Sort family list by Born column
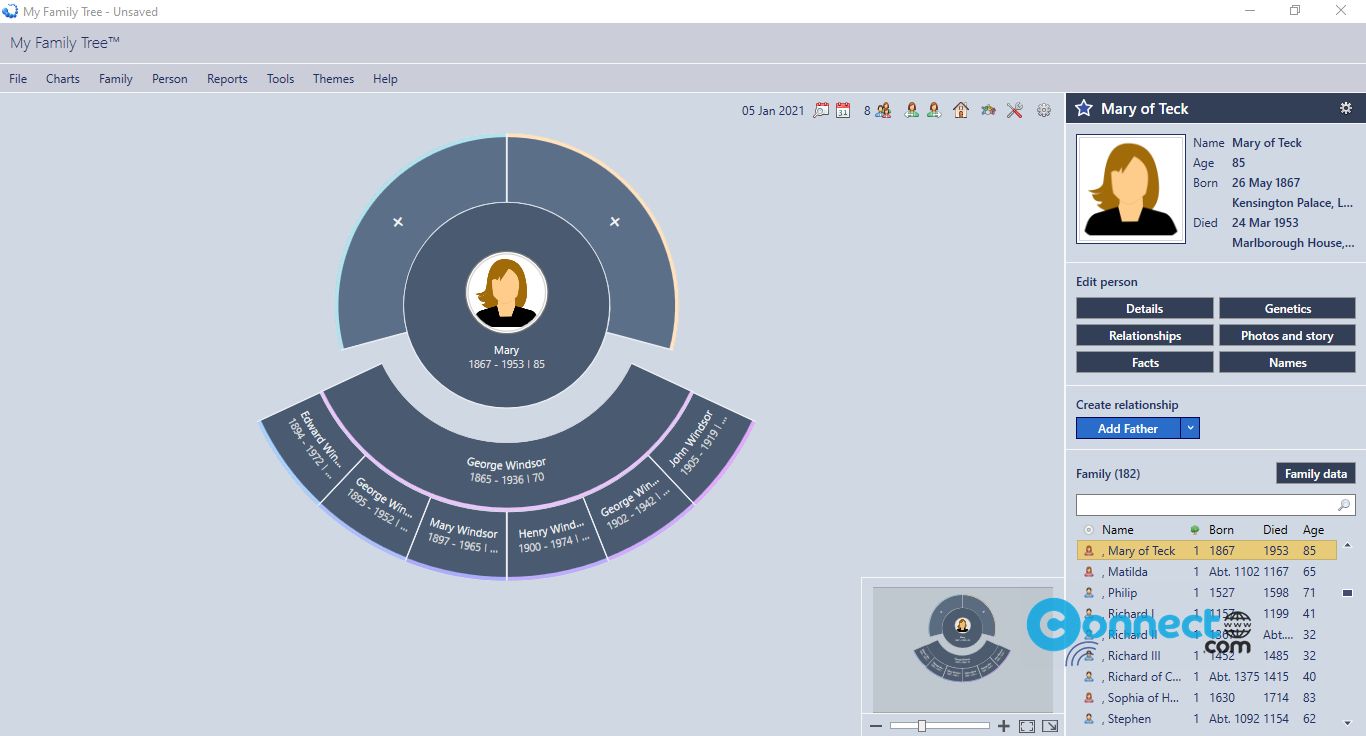The height and width of the screenshot is (736, 1366). click(1221, 530)
